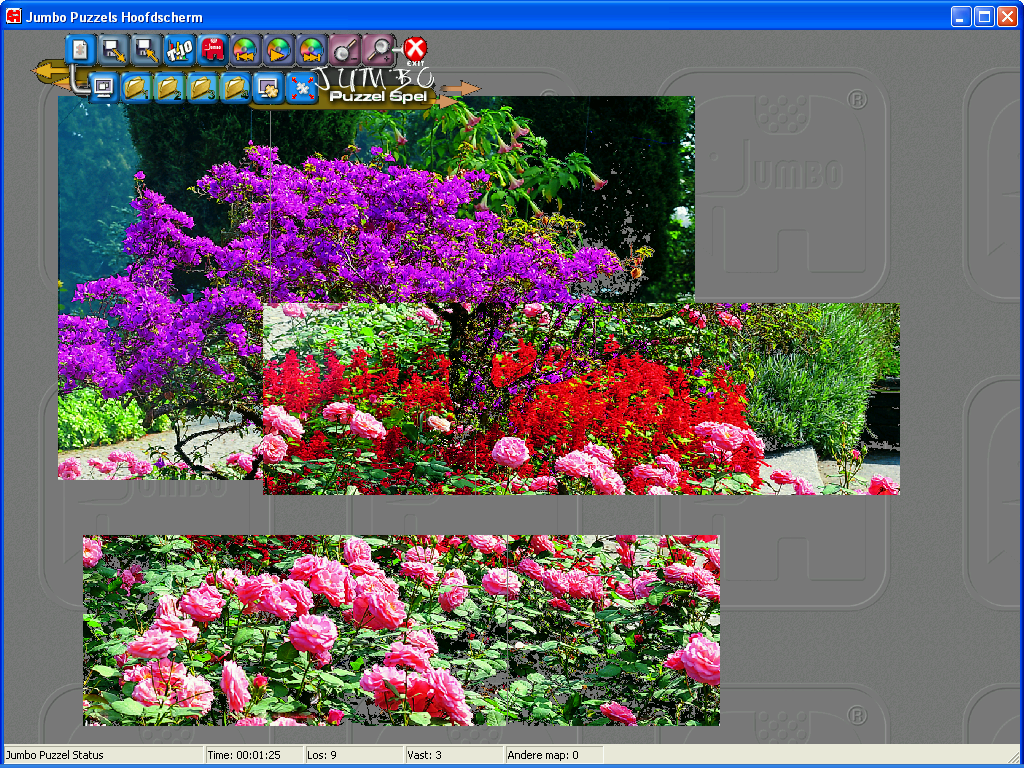Maximize the Jumbo Puzzels window

984,16
